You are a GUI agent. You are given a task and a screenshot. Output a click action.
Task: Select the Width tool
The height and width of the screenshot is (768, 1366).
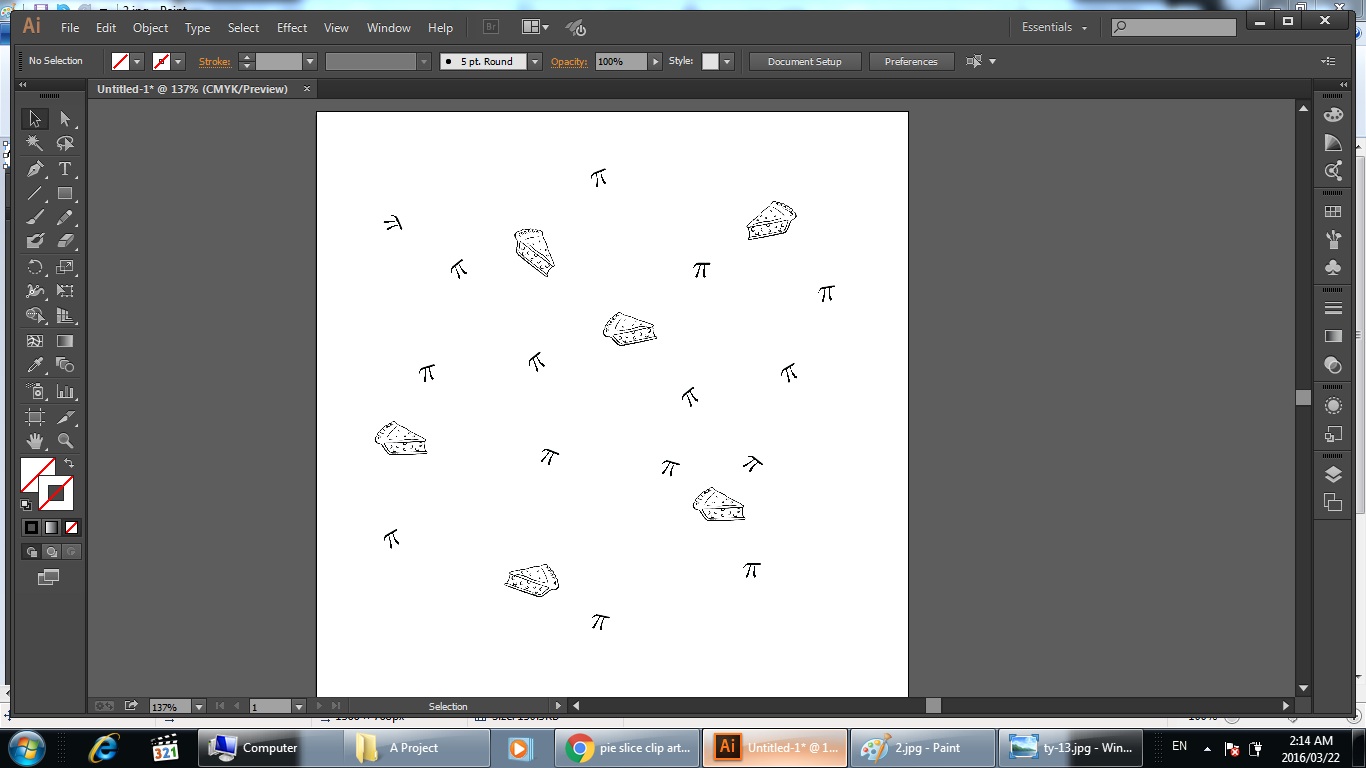(35, 291)
